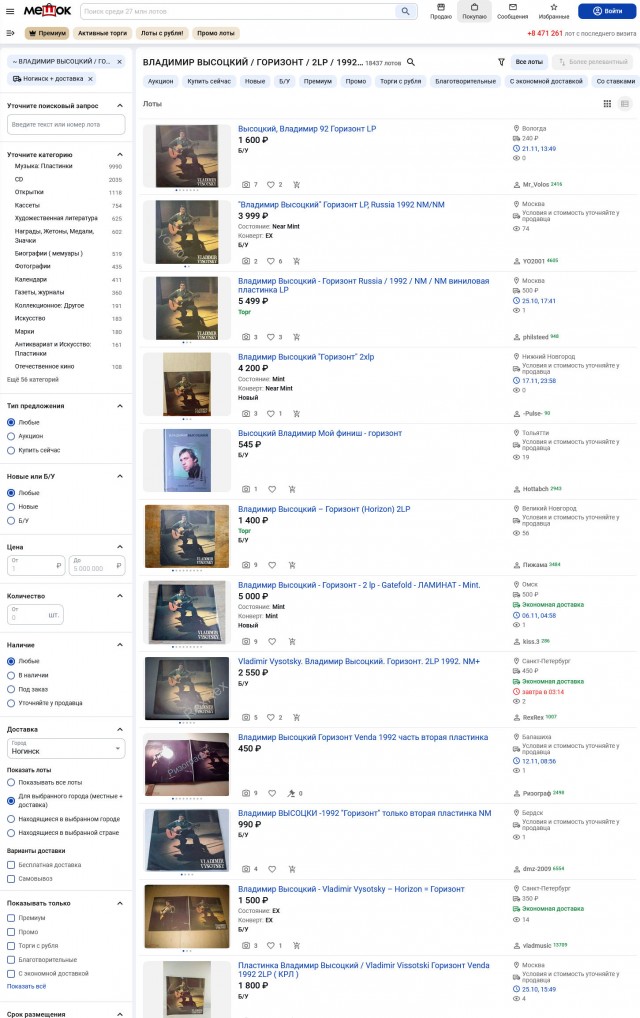Collapse the Уточните поисковый запрос section
640x1018 pixels.
click(x=120, y=105)
